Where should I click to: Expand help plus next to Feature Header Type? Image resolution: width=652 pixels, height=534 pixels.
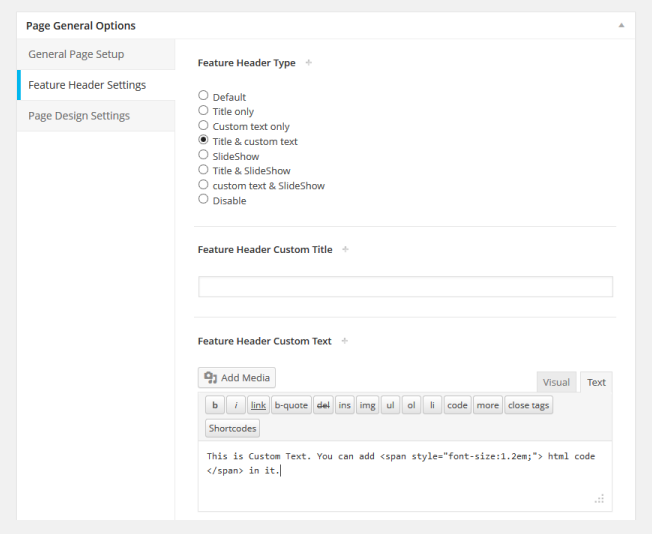pyautogui.click(x=309, y=63)
